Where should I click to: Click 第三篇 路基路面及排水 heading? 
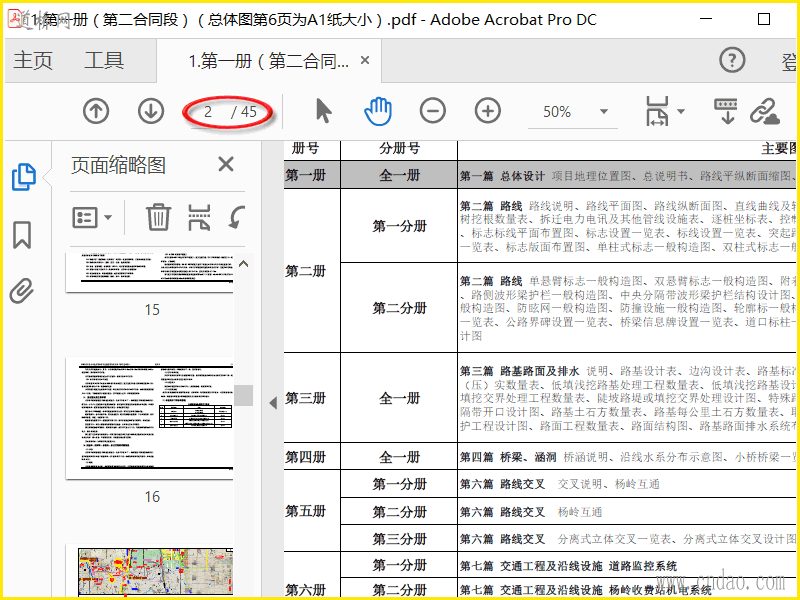[519, 371]
